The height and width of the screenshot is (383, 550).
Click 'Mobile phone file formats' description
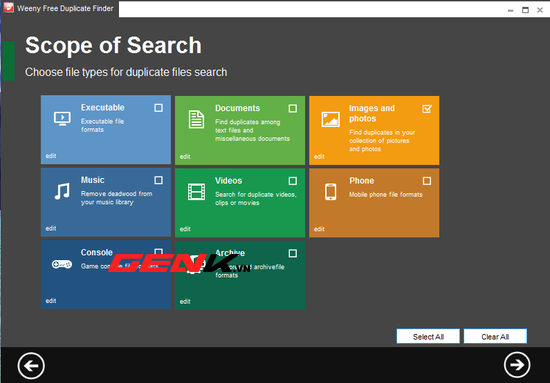pyautogui.click(x=385, y=194)
